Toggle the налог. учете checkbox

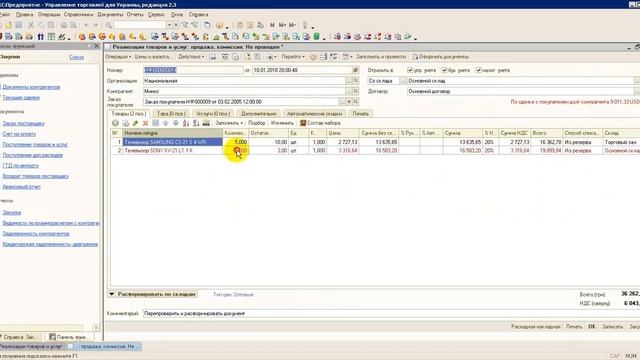click(479, 70)
